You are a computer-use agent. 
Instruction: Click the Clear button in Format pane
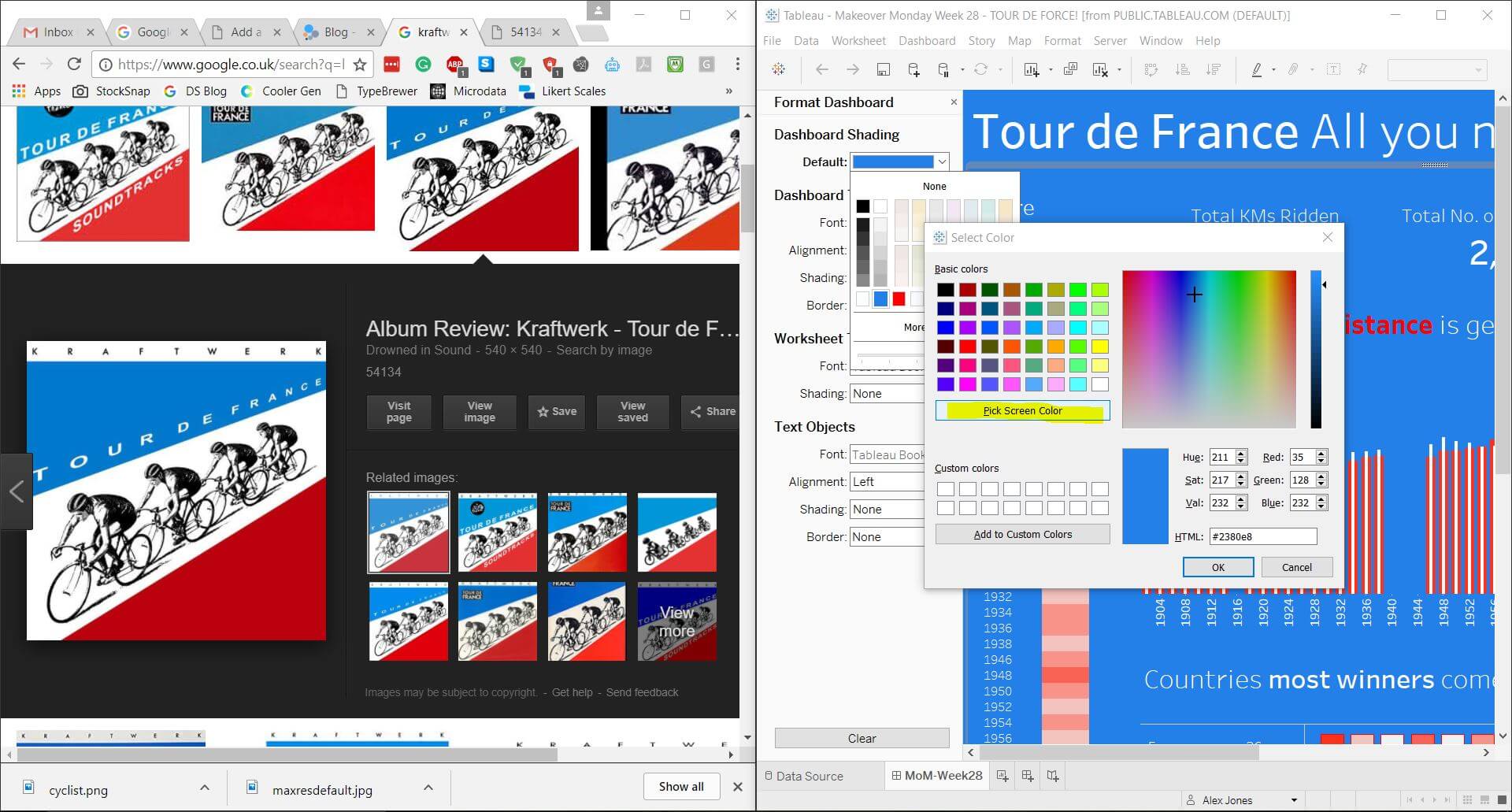click(862, 738)
